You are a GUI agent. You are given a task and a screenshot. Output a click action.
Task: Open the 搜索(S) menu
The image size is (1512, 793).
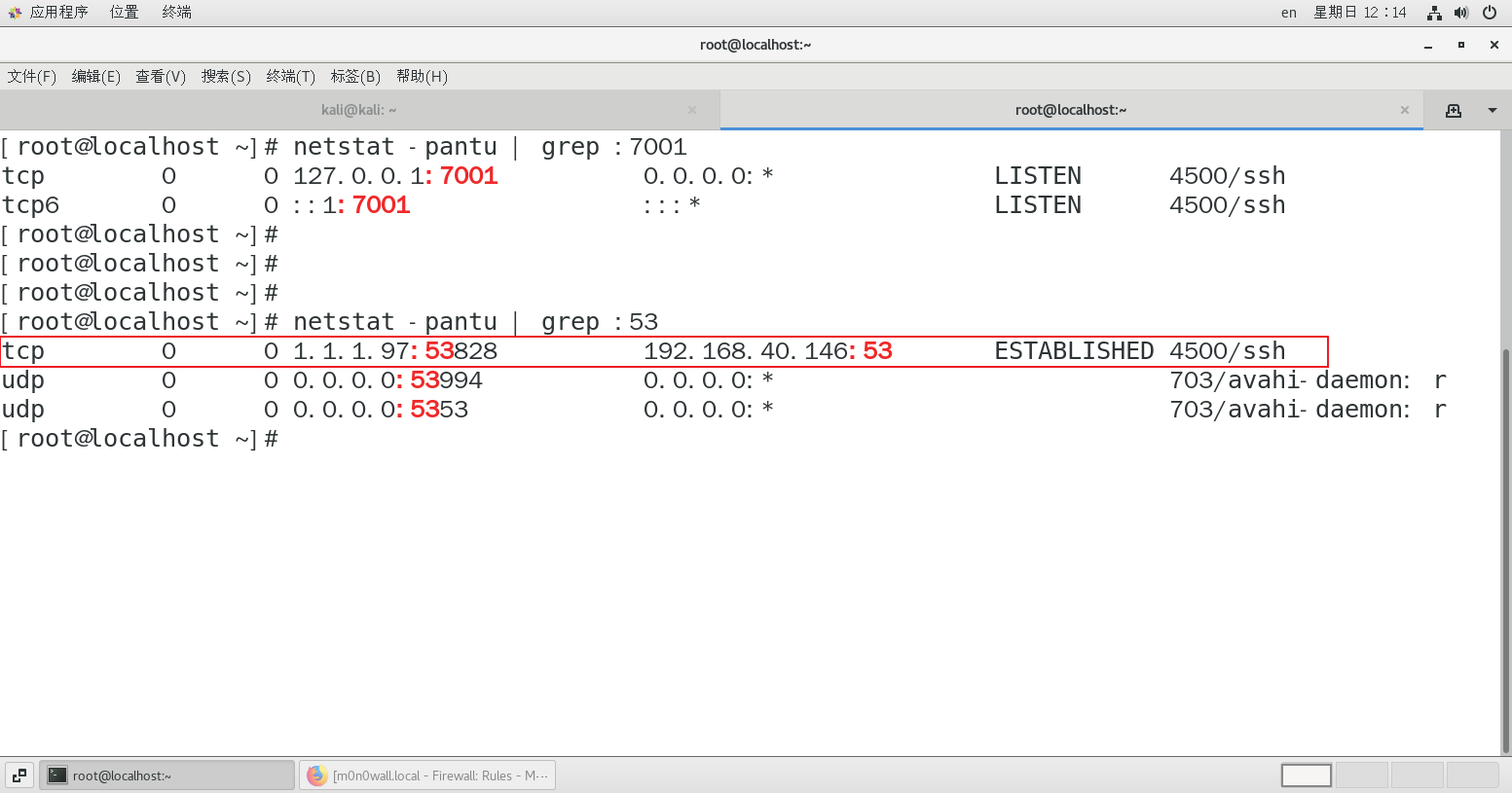[226, 76]
